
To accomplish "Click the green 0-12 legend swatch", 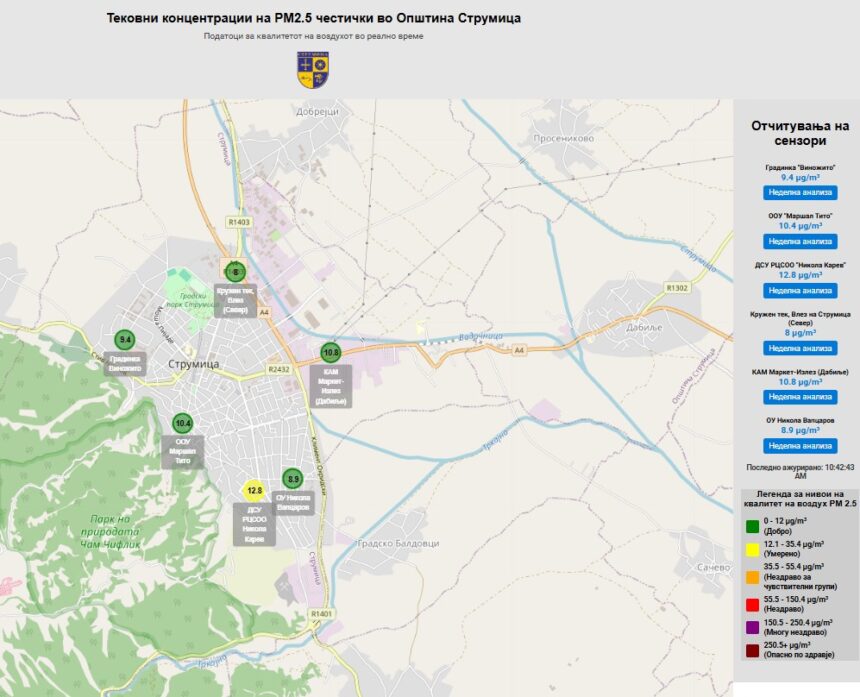I will click(752, 526).
